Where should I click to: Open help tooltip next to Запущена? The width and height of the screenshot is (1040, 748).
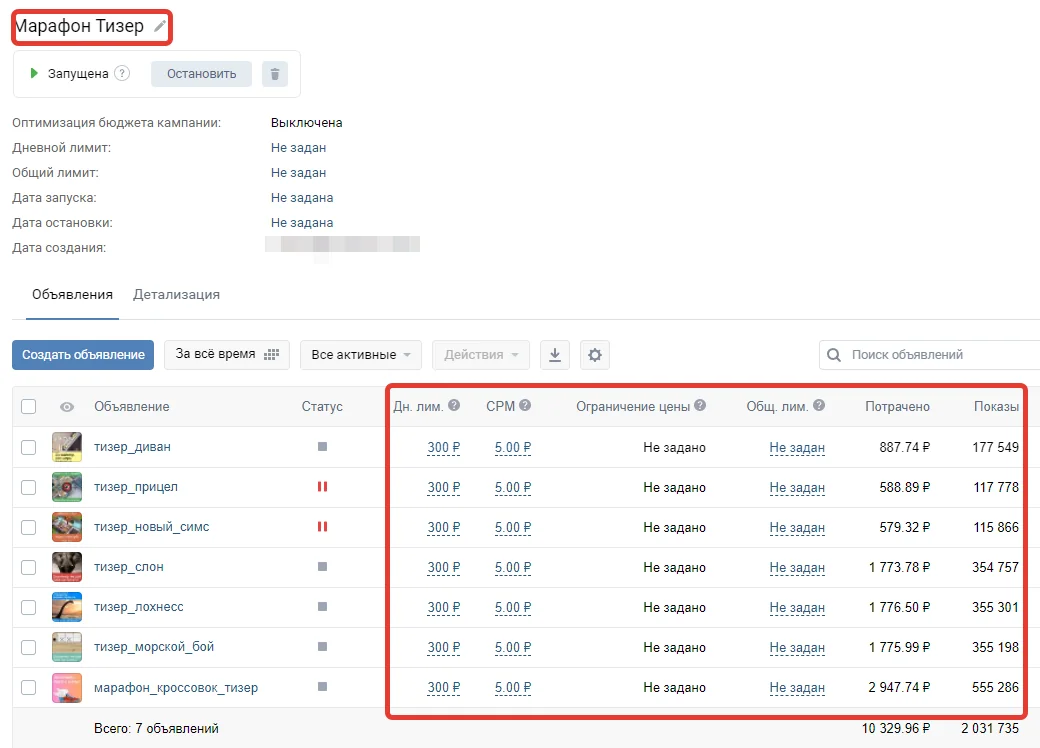122,73
